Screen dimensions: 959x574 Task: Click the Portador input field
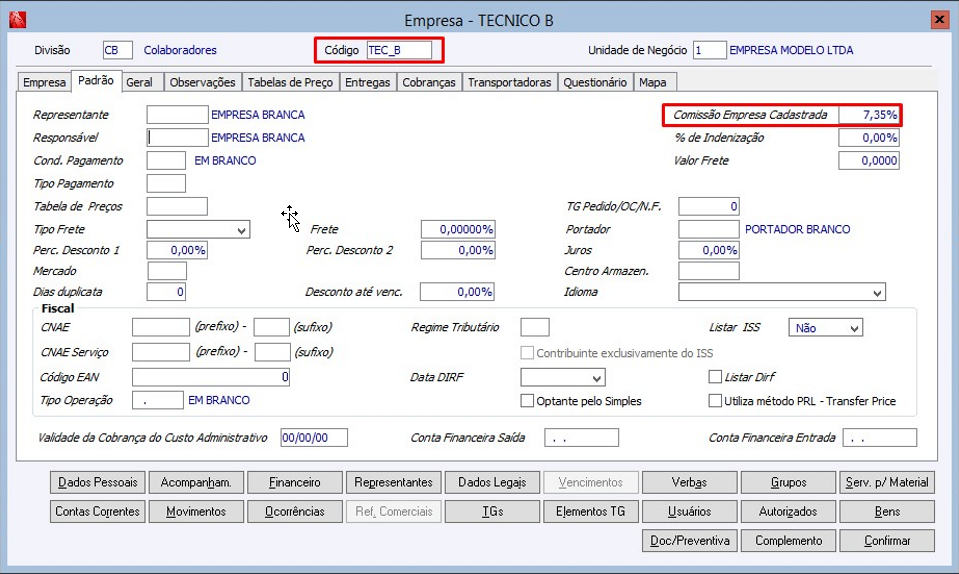tap(709, 229)
